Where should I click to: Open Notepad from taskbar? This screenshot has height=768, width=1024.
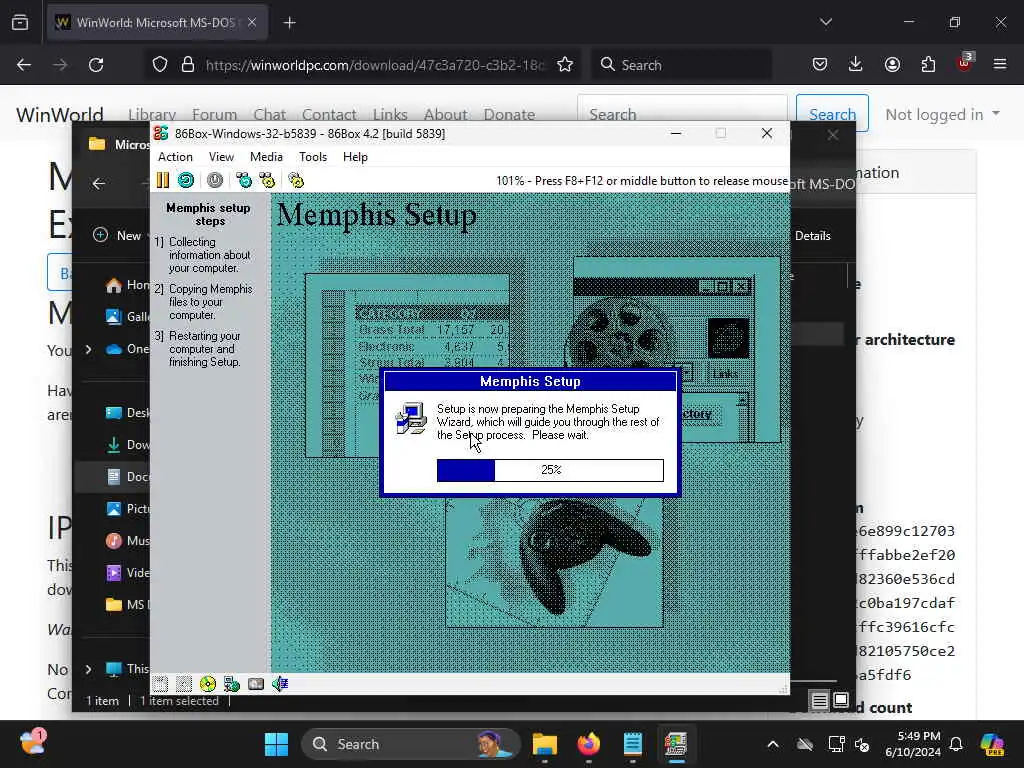pyautogui.click(x=632, y=744)
